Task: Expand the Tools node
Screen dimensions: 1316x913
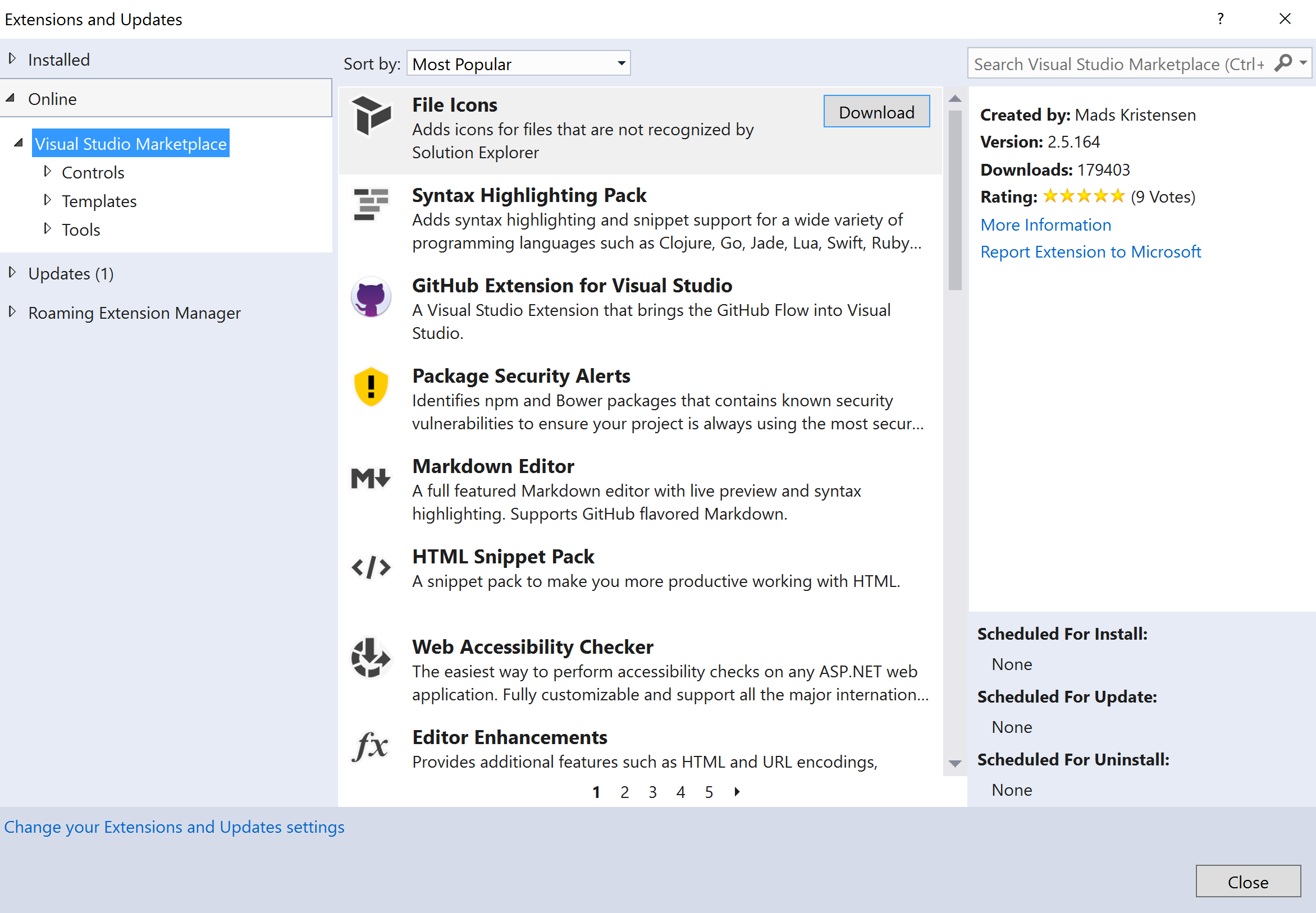Action: point(48,228)
